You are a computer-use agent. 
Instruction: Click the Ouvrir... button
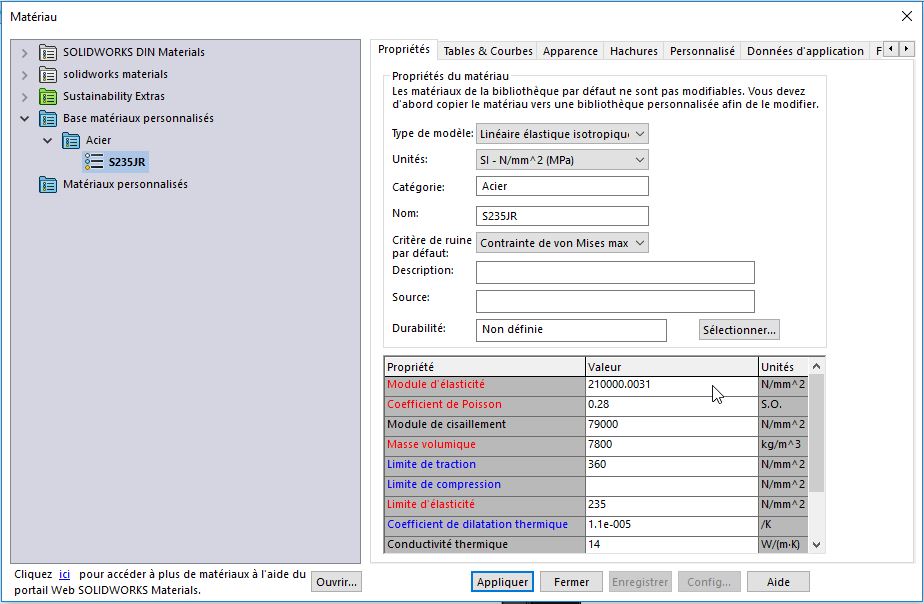(336, 582)
